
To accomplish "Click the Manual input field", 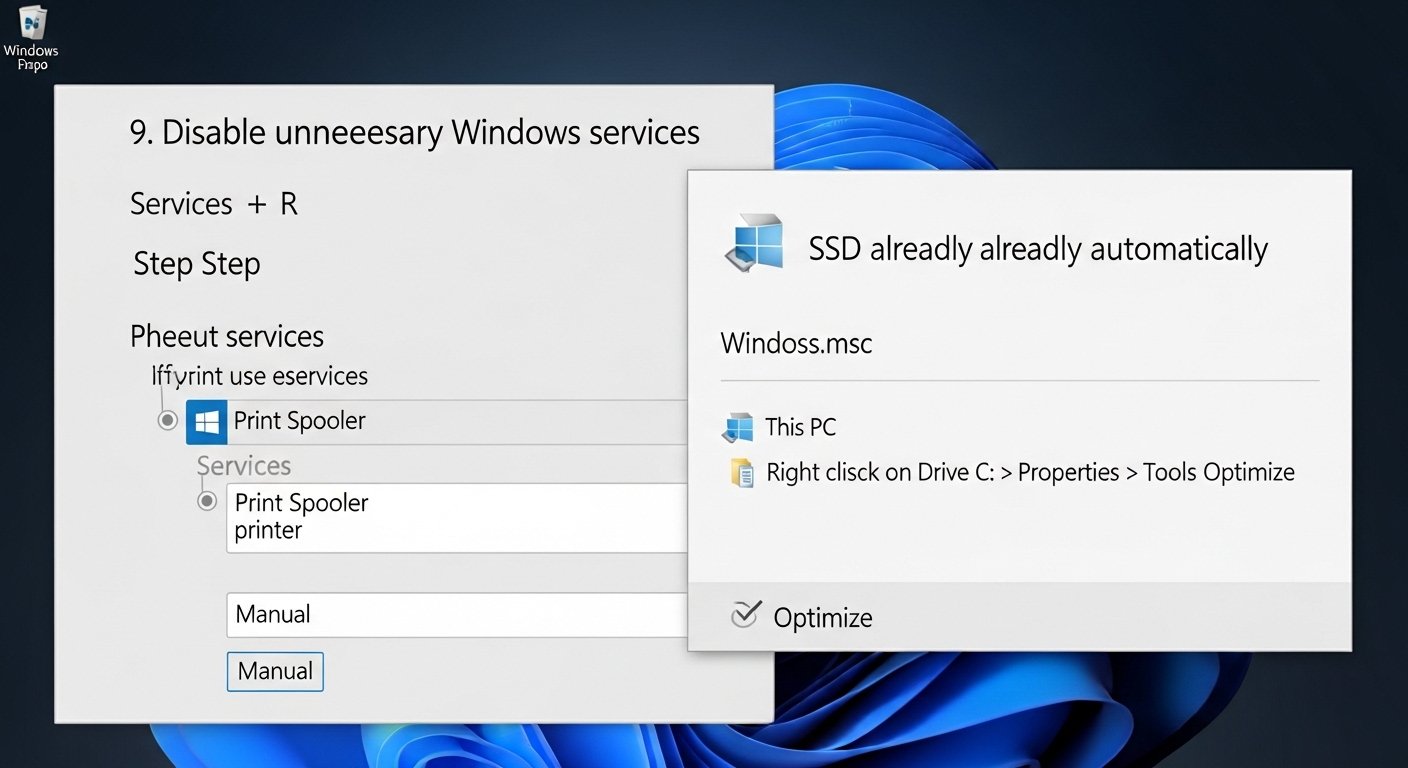I will pos(457,615).
